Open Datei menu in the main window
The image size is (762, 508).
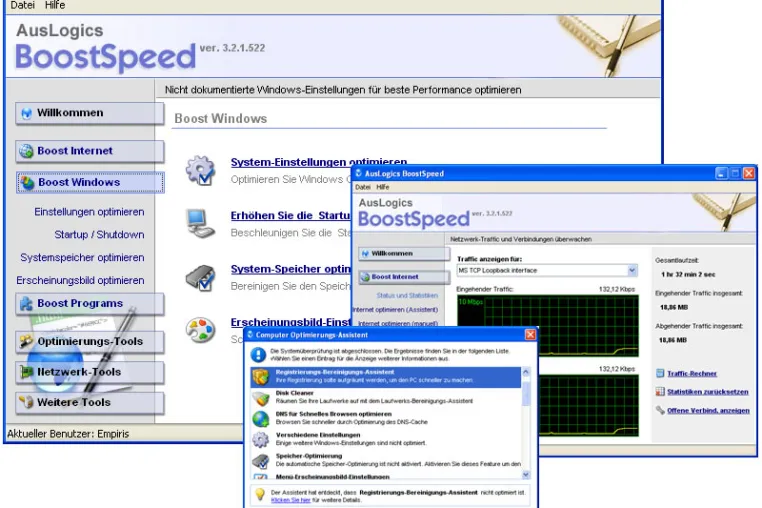click(x=22, y=5)
